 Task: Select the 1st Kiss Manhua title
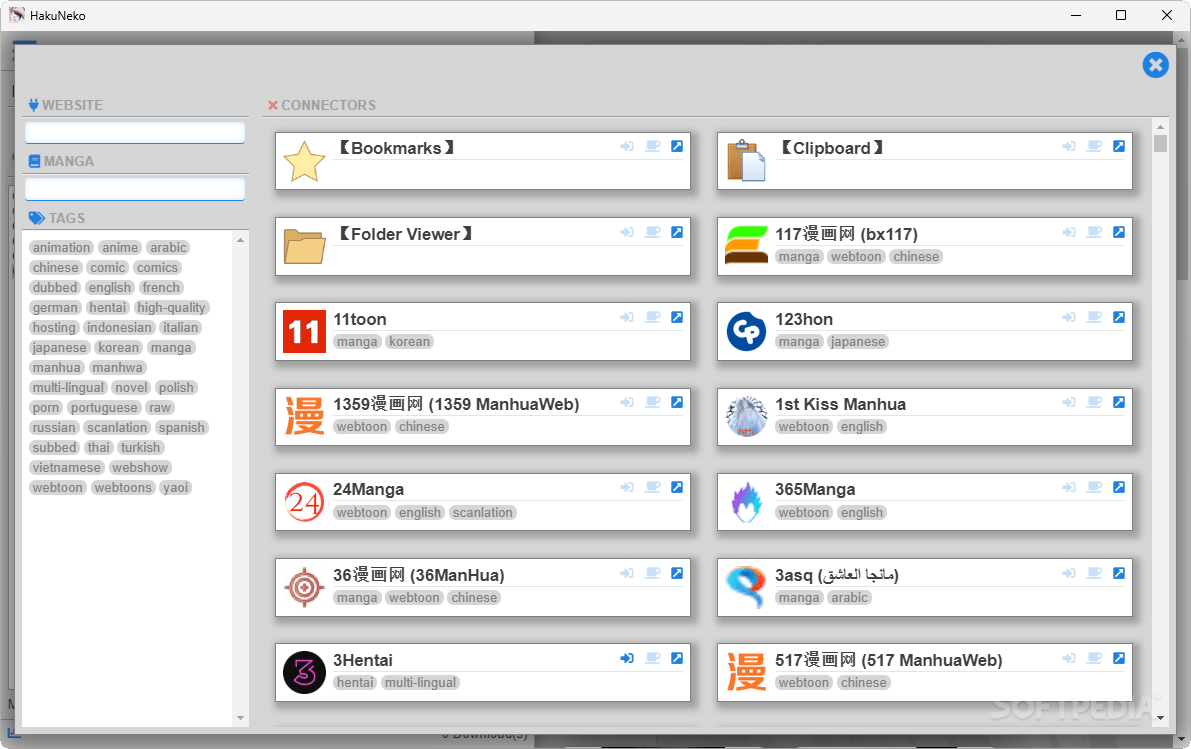[x=840, y=404]
